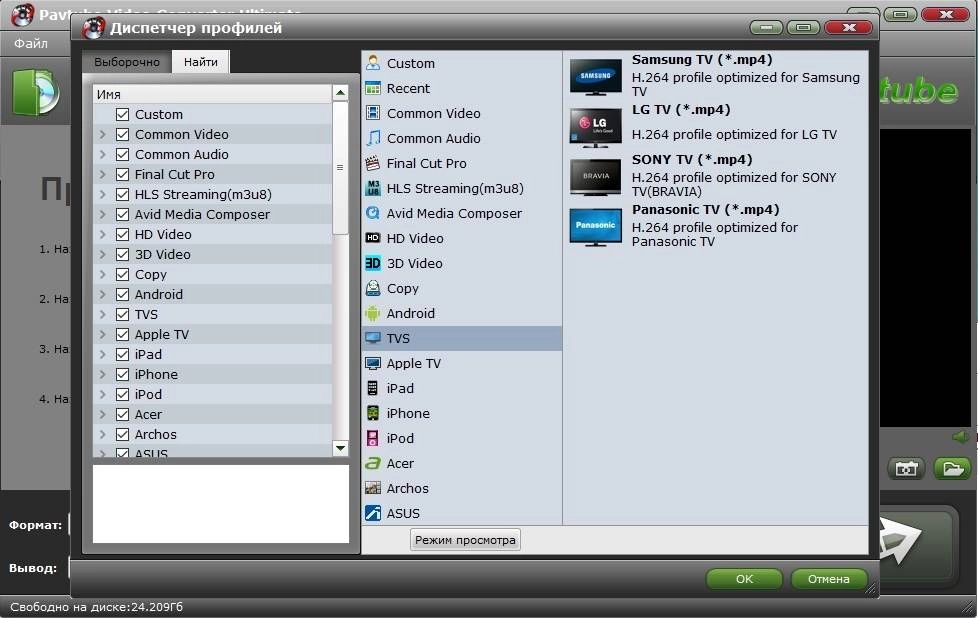Screen dimensions: 978x618
Task: Choose the iPad device icon
Action: point(373,388)
